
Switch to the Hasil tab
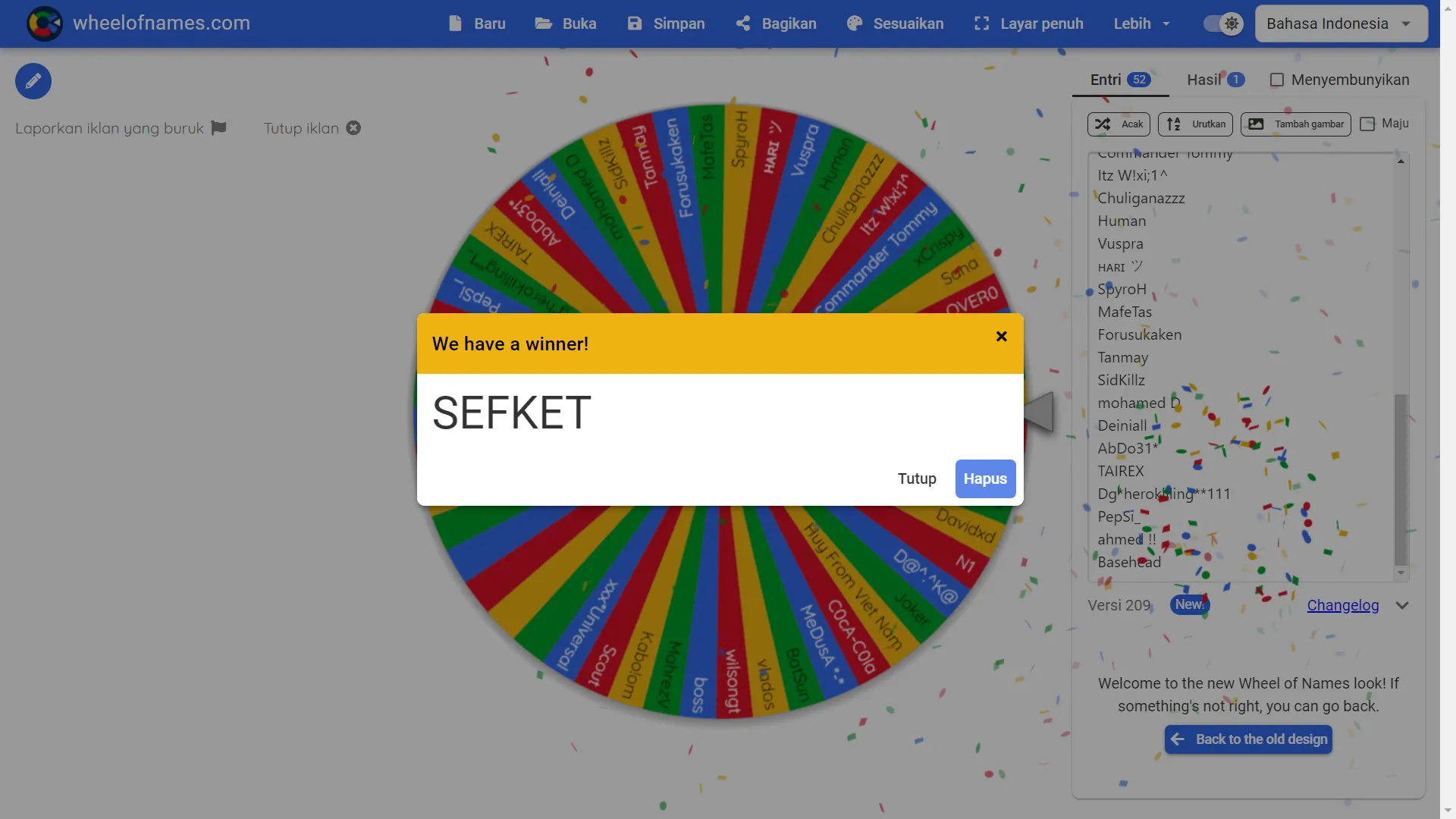click(1216, 80)
